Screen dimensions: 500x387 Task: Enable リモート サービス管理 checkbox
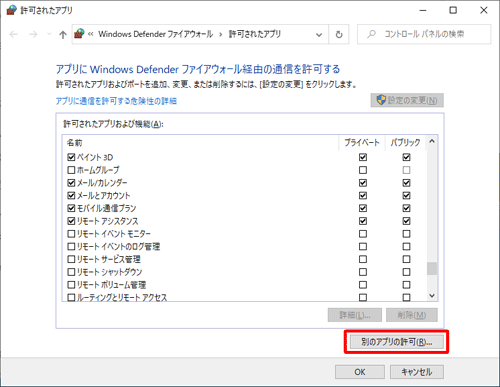coord(71,259)
